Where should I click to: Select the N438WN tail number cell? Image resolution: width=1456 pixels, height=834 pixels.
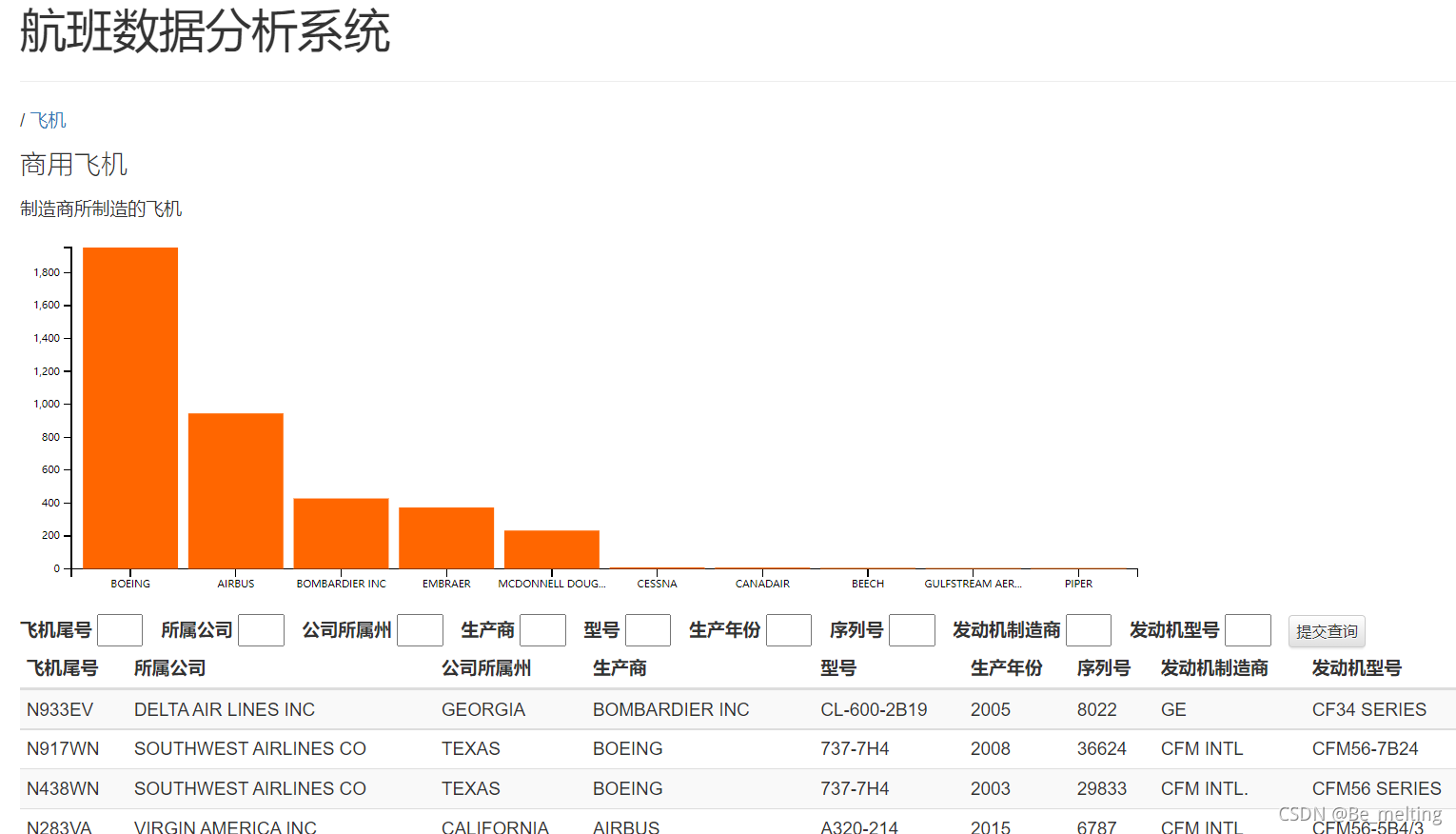tap(63, 788)
